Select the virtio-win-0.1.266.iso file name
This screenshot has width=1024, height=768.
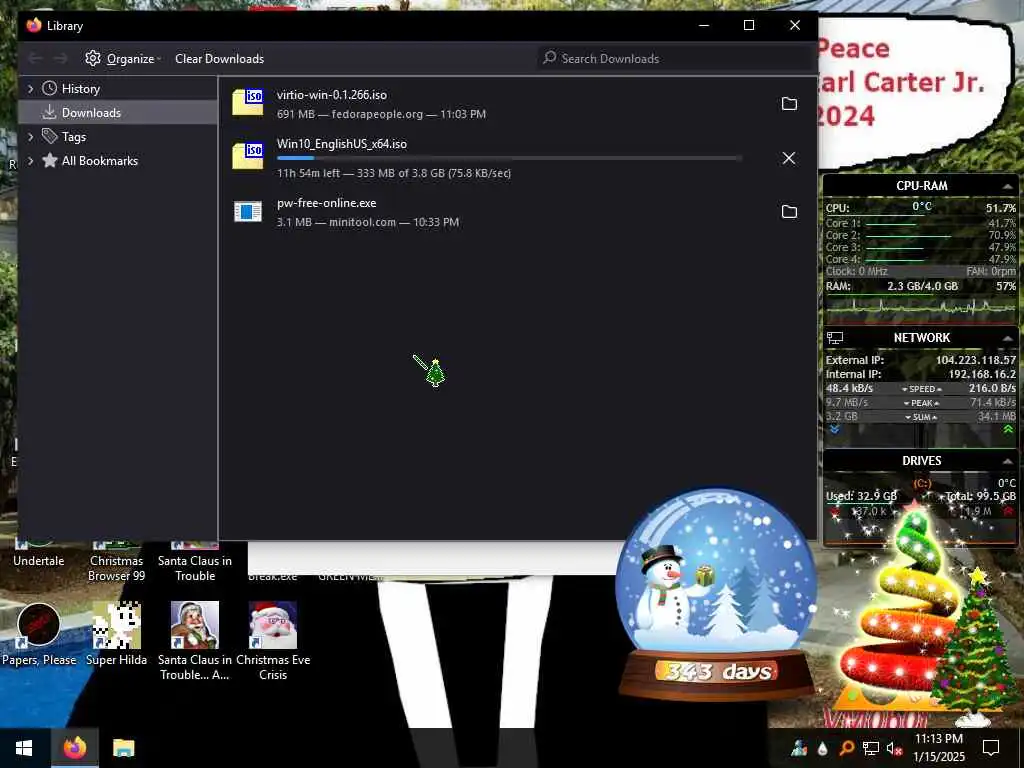(332, 95)
